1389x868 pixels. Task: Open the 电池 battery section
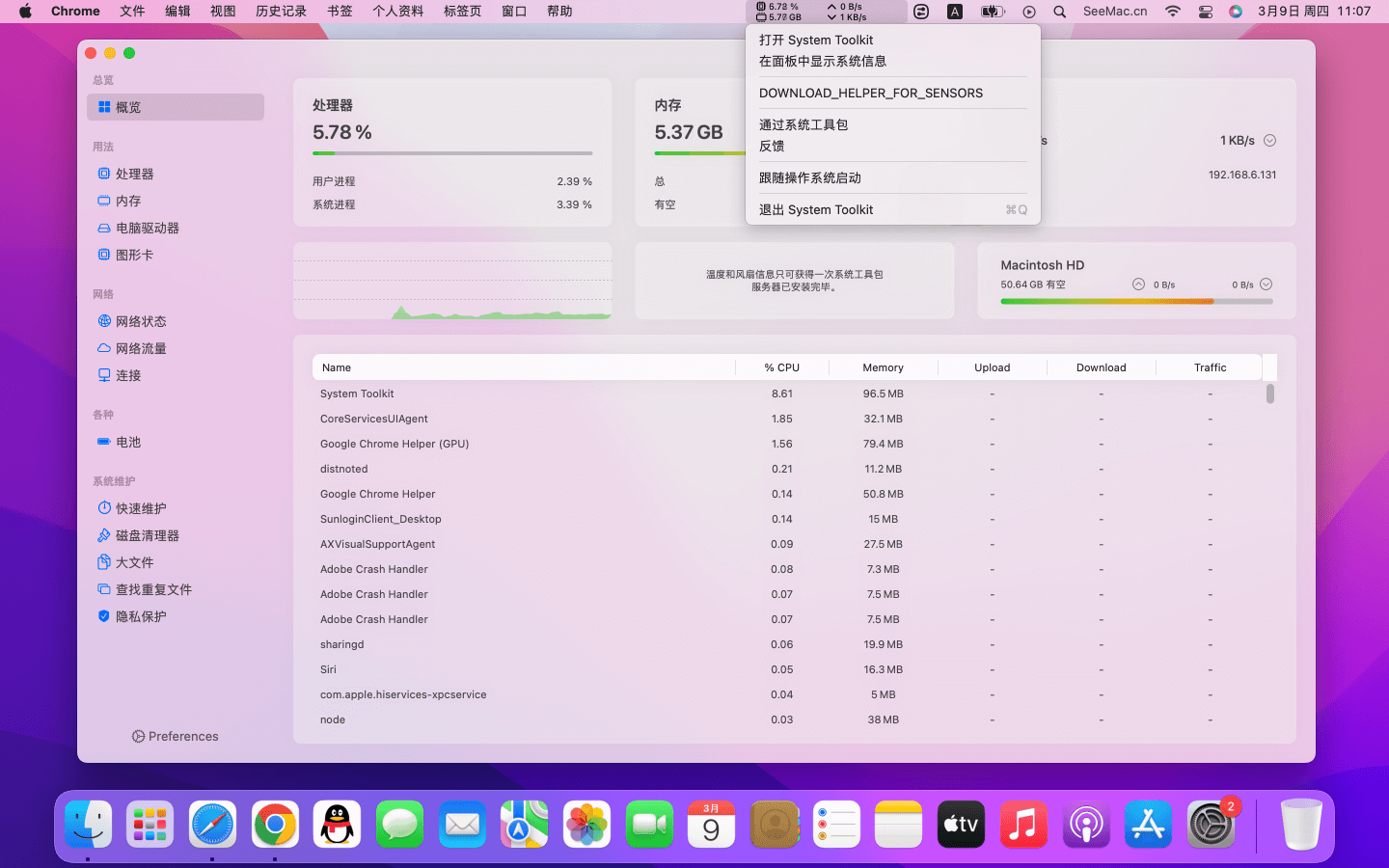point(127,442)
